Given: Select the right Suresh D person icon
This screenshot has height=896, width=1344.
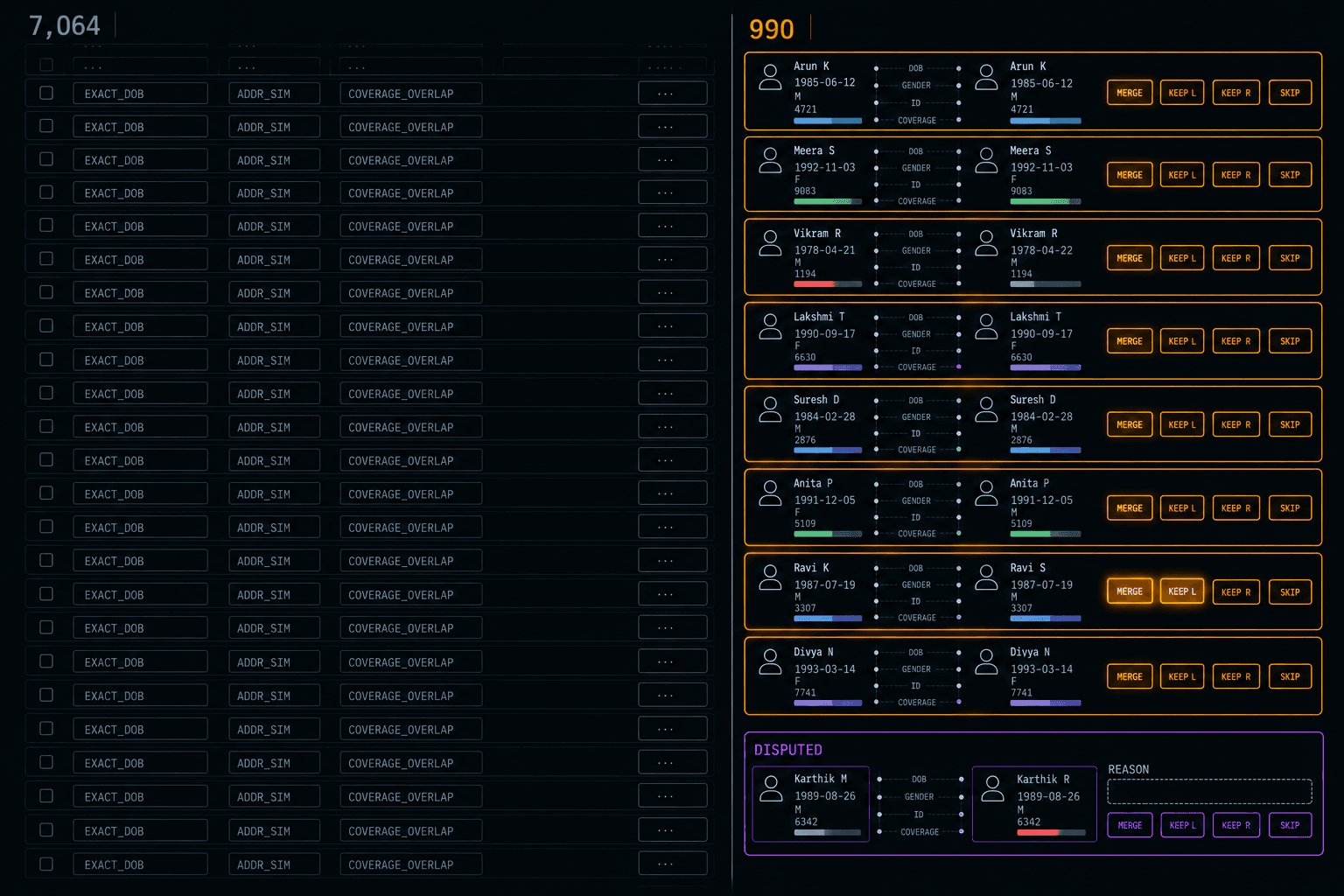Looking at the screenshot, I should 986,409.
